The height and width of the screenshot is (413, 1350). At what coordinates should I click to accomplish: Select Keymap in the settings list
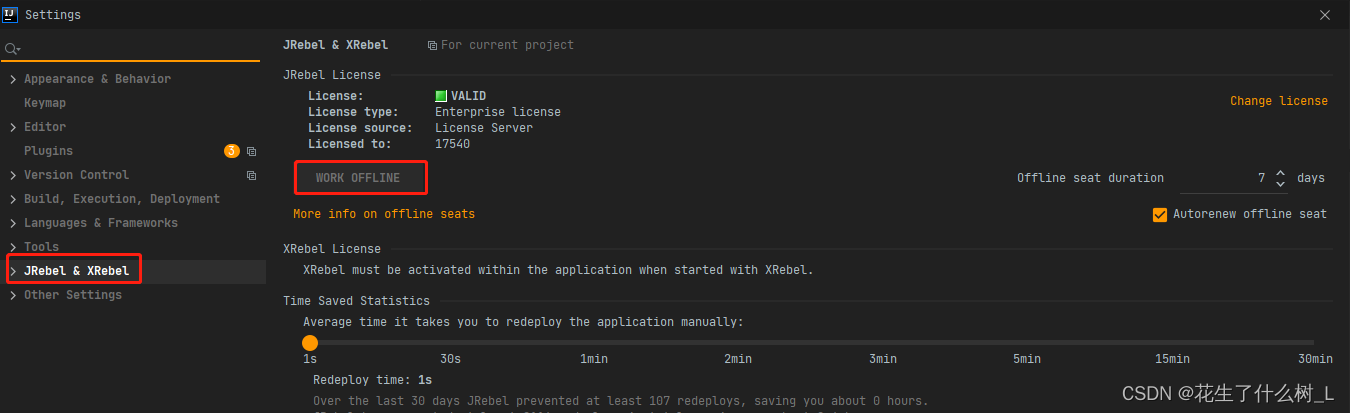pos(45,103)
